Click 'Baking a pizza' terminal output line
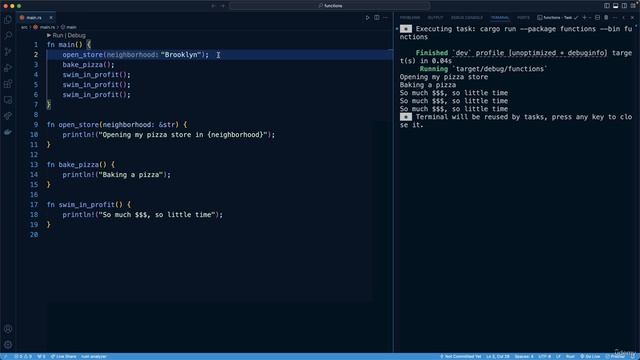The width and height of the screenshot is (640, 360). pos(428,85)
